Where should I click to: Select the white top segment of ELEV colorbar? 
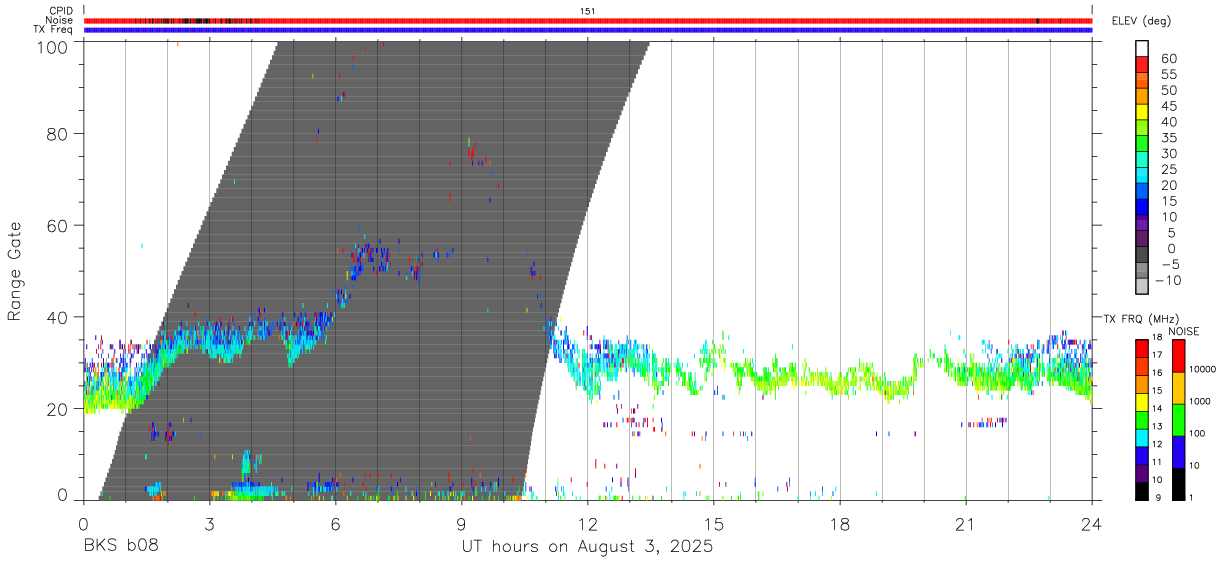pyautogui.click(x=1142, y=49)
